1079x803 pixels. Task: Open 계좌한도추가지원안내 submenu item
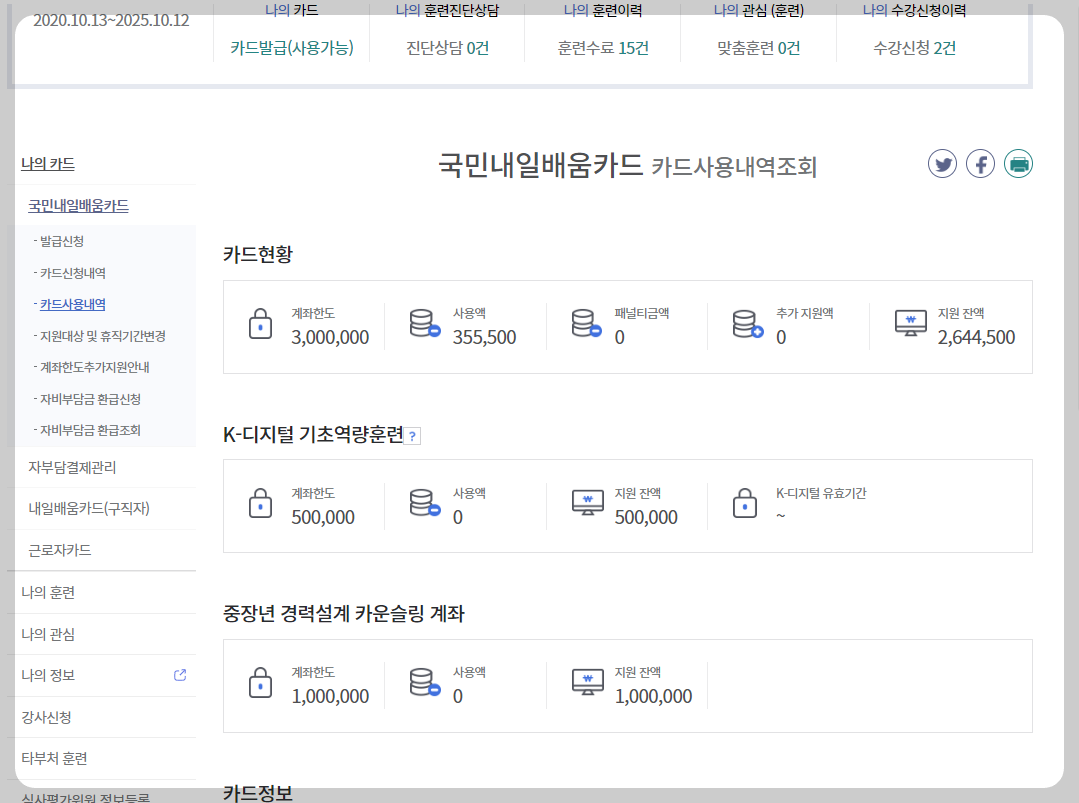tap(94, 367)
